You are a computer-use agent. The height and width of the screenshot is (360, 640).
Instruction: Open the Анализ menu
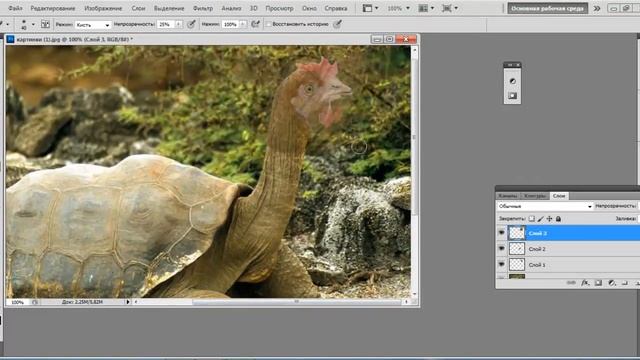tap(231, 8)
